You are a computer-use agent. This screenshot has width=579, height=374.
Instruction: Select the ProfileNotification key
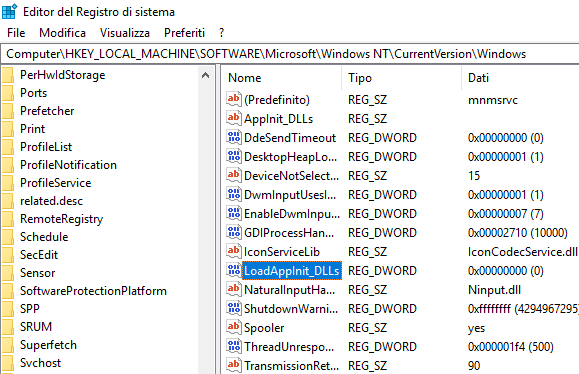68,165
